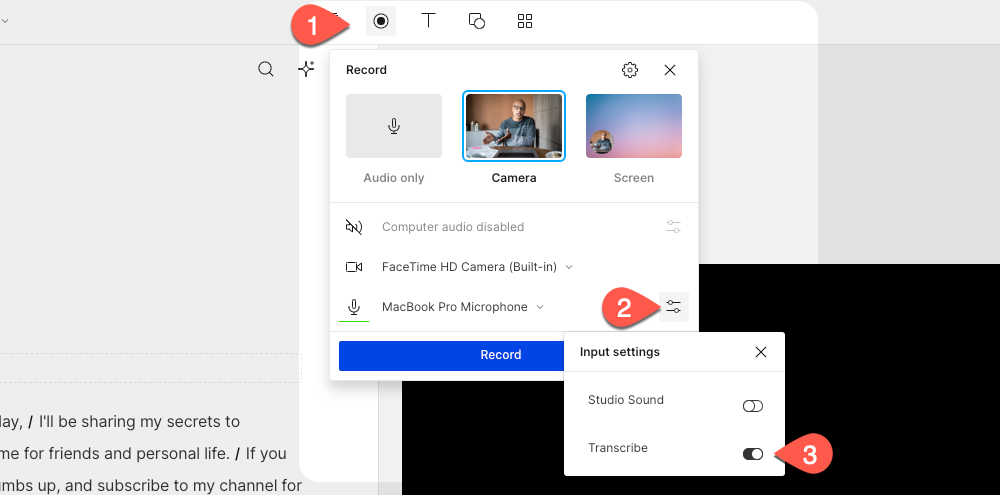Enable the Studio Sound toggle
Screen dimensions: 1000x495
click(x=753, y=406)
